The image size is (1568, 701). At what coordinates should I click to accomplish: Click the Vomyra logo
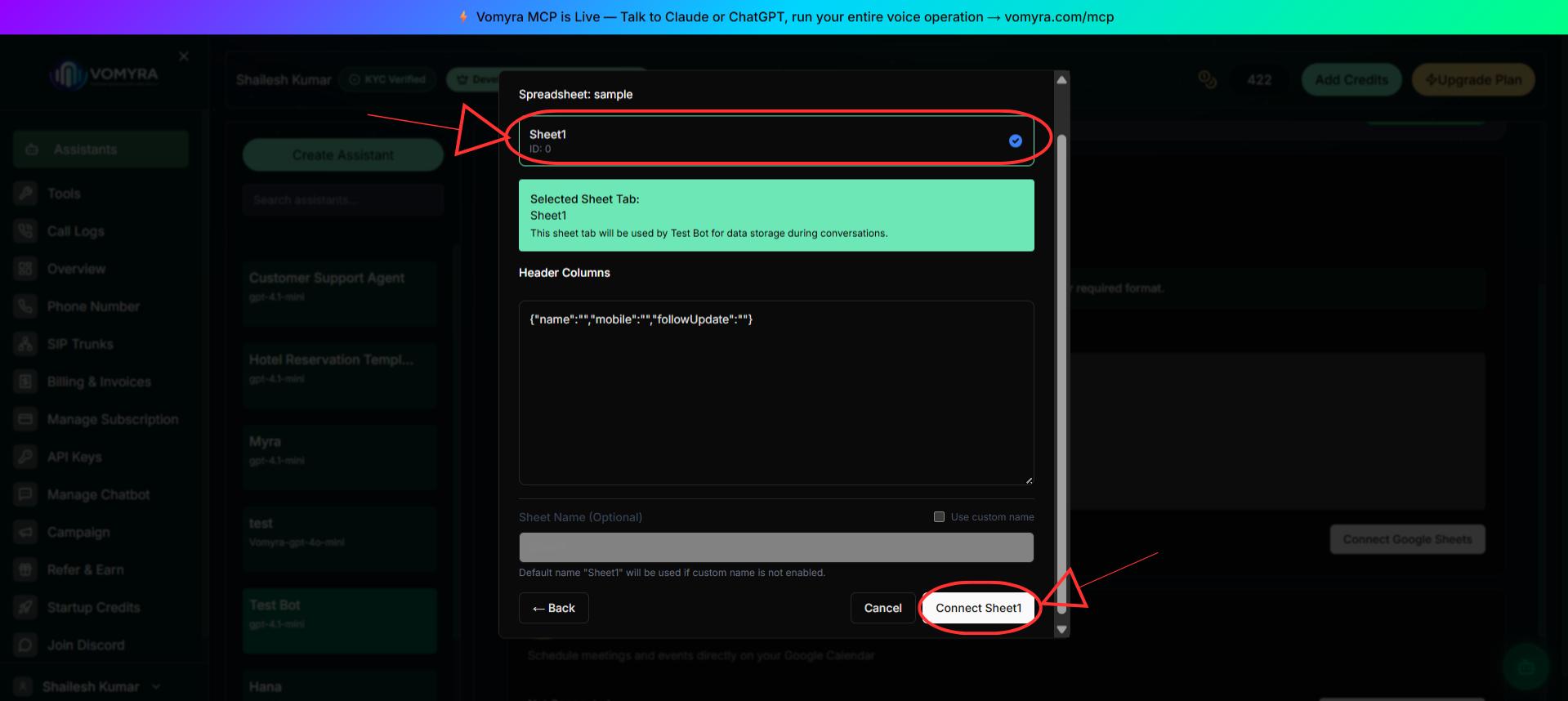point(104,75)
